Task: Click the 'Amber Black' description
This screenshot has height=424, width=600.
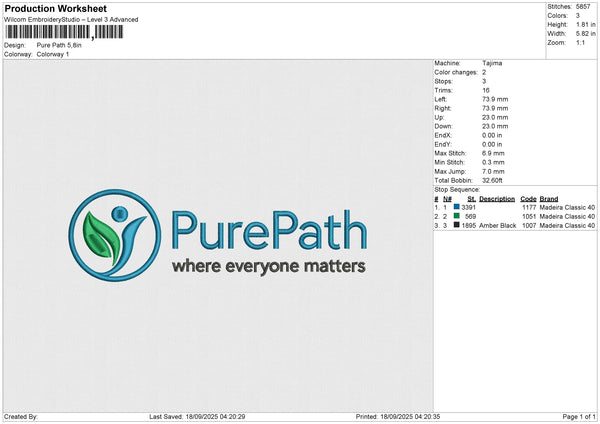Action: click(x=497, y=226)
